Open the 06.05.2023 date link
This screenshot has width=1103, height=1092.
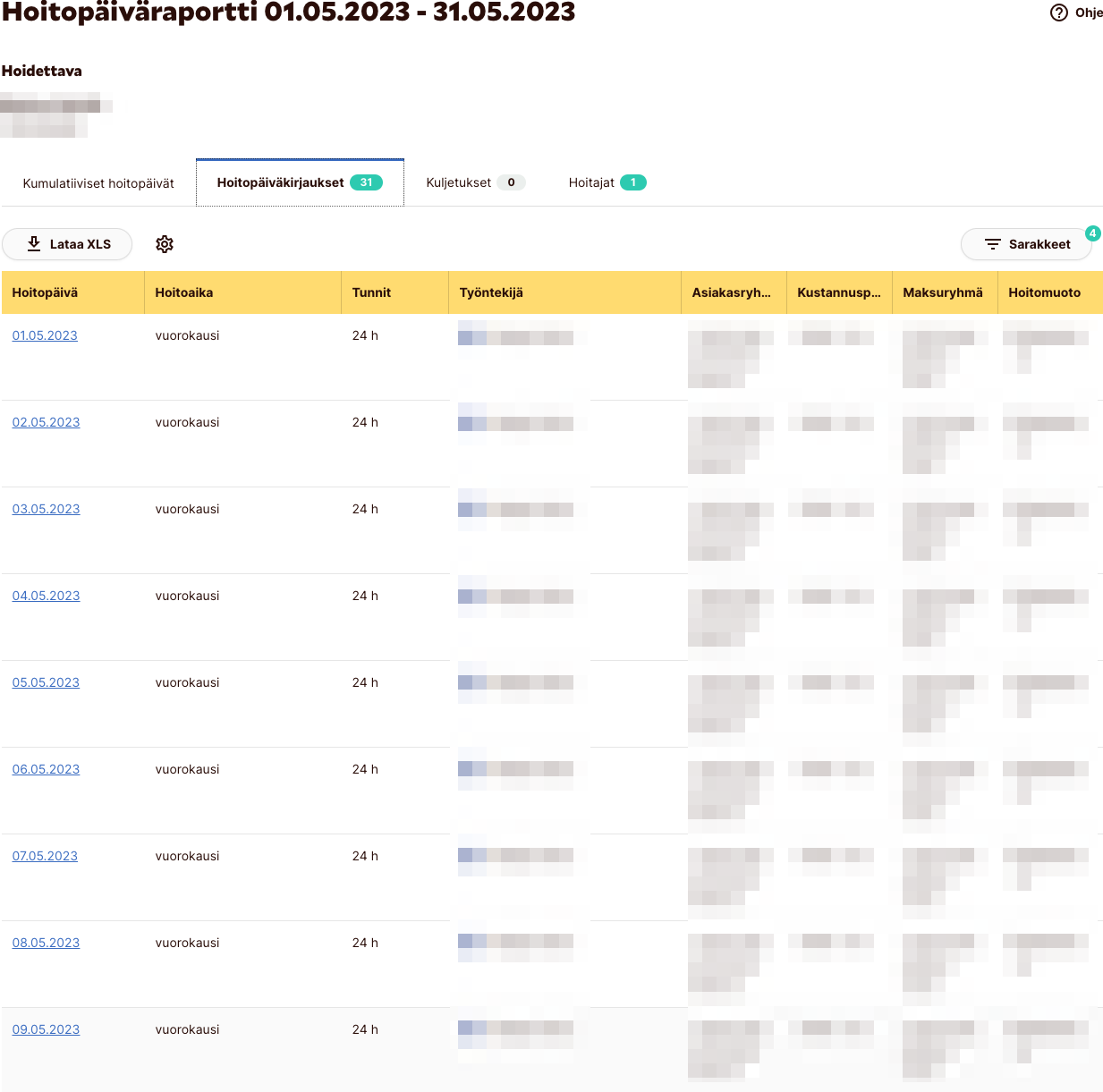click(46, 769)
